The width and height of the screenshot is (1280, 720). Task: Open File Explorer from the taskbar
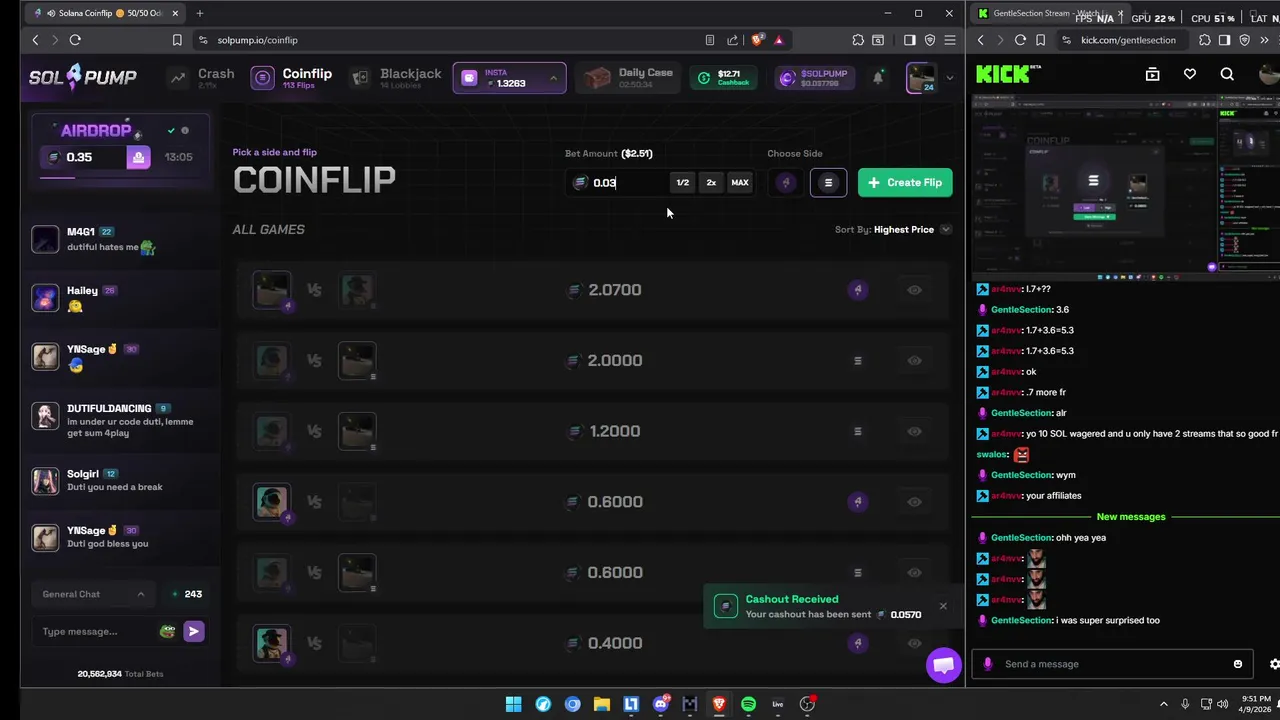pos(602,704)
